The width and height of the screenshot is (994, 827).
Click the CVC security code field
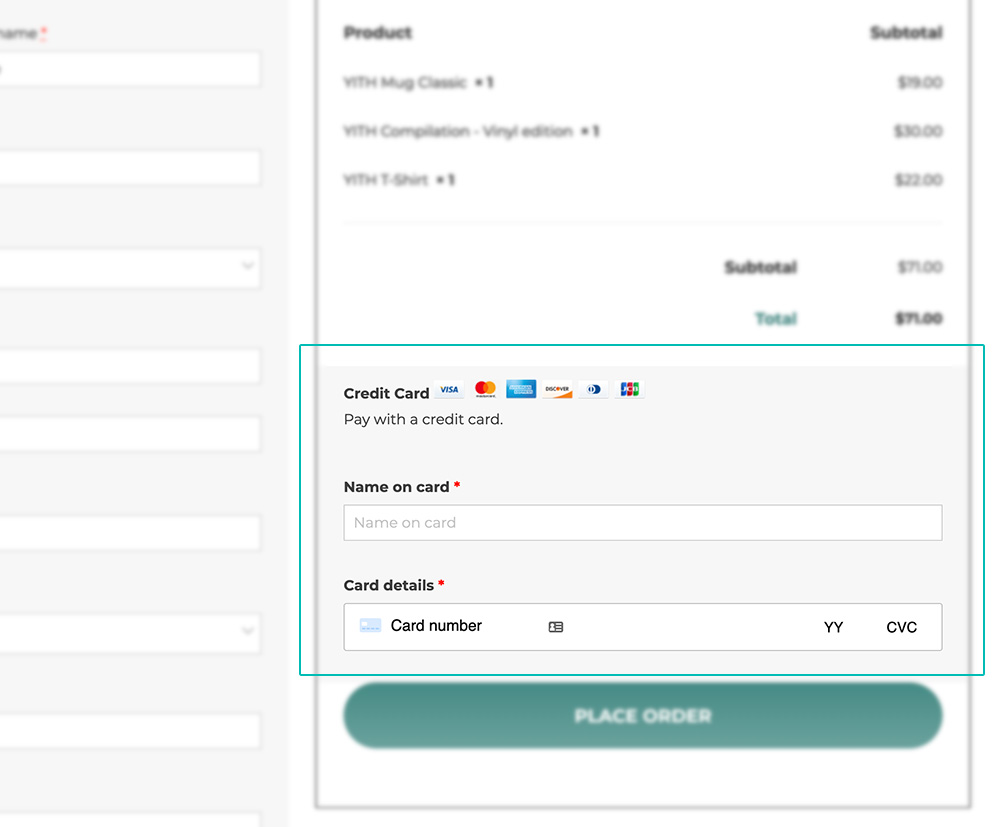901,627
